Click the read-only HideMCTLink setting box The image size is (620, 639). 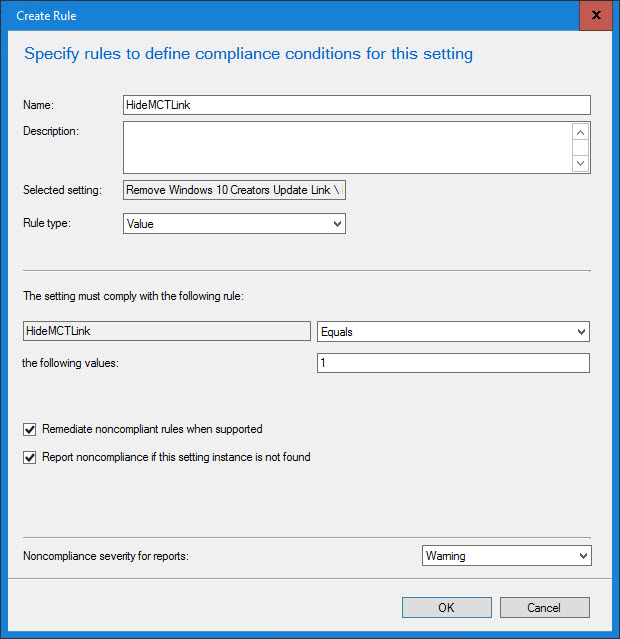coord(166,331)
